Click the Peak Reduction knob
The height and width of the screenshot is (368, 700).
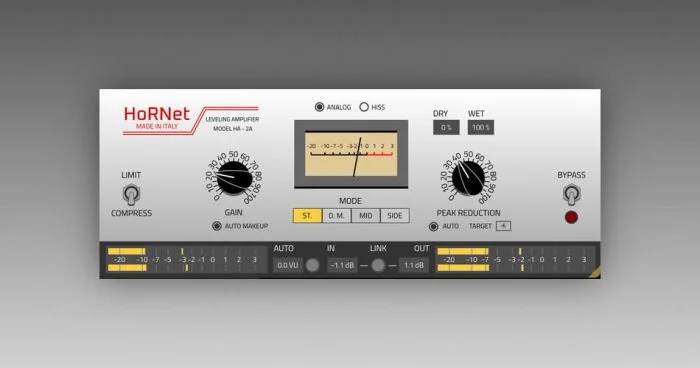coord(468,178)
